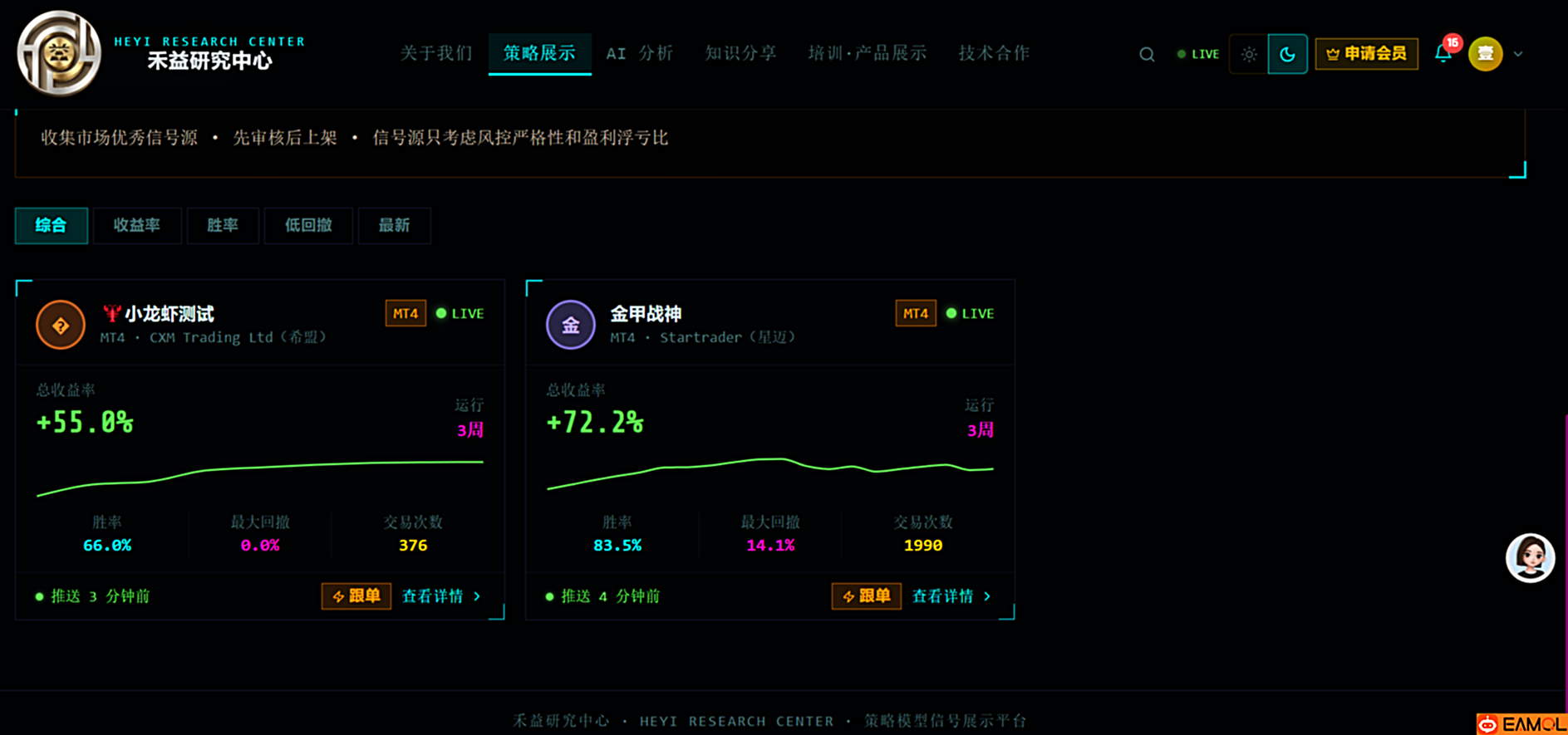The image size is (1568, 735).
Task: Click the 申请会员 button
Action: click(1366, 54)
